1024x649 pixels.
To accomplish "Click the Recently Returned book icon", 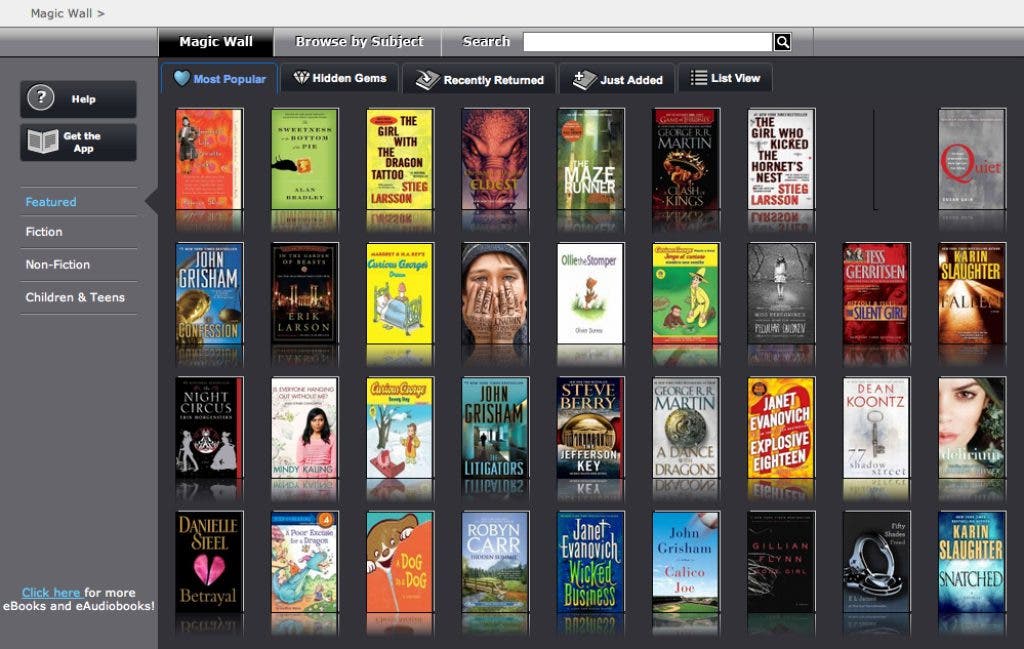I will coord(428,80).
